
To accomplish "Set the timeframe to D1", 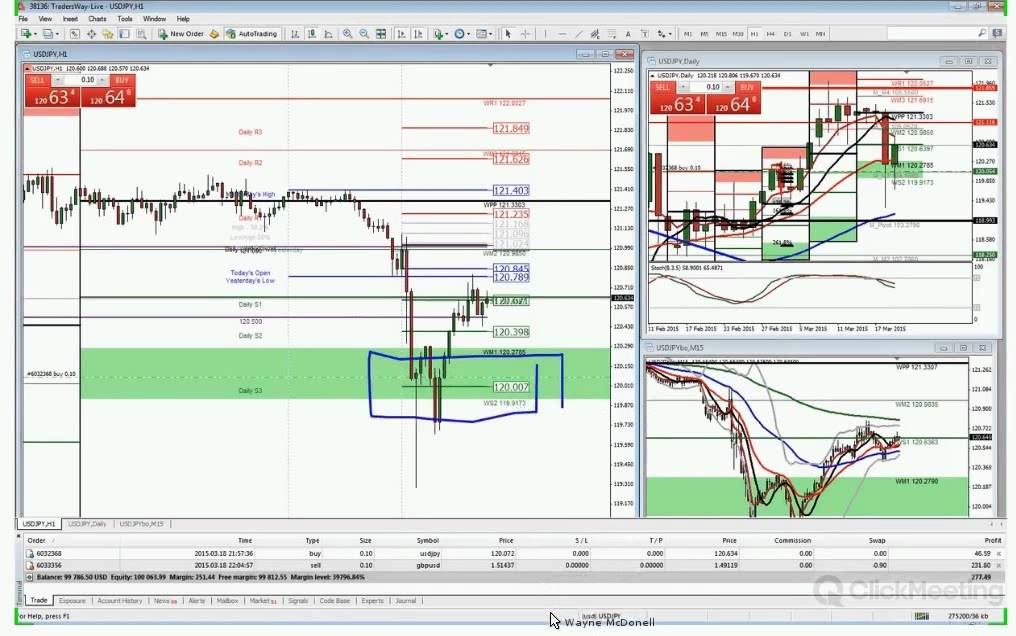I will [787, 34].
